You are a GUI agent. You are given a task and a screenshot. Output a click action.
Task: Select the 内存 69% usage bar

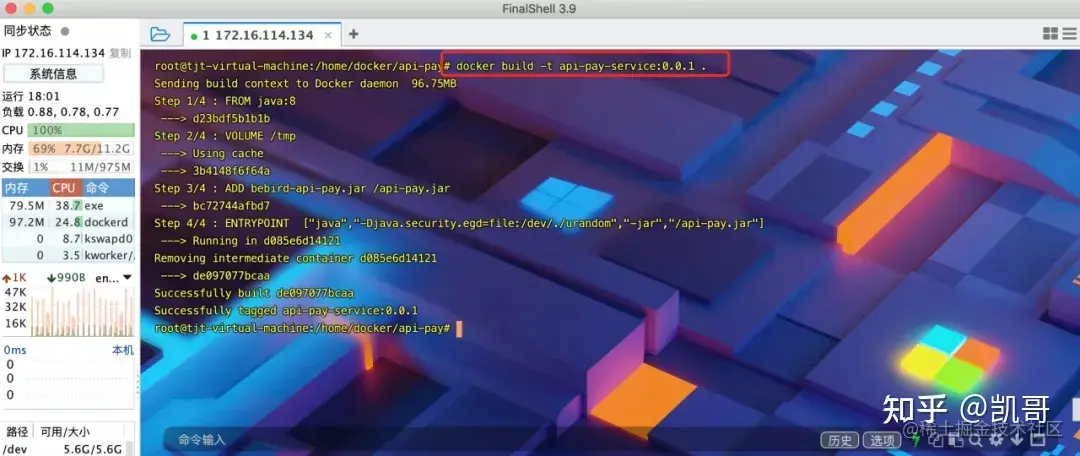coord(81,149)
